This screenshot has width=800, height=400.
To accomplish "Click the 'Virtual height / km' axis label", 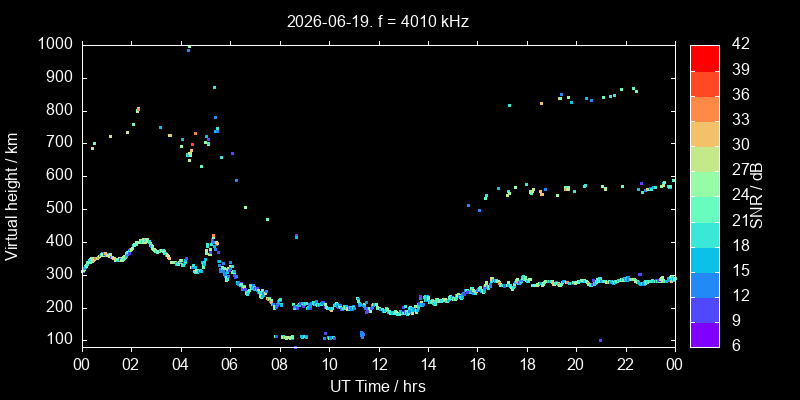I will point(11,196).
